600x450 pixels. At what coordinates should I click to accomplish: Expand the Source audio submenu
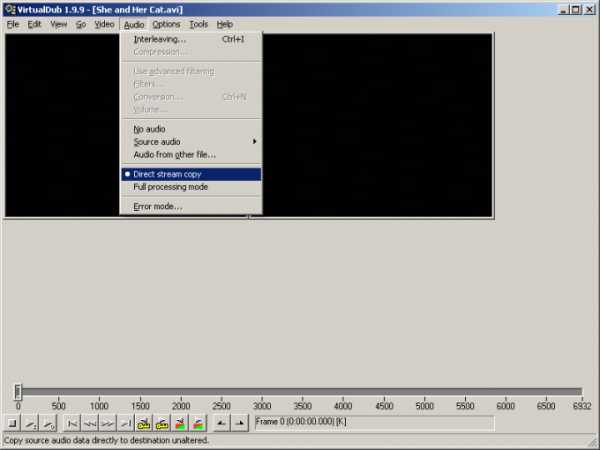(x=191, y=142)
